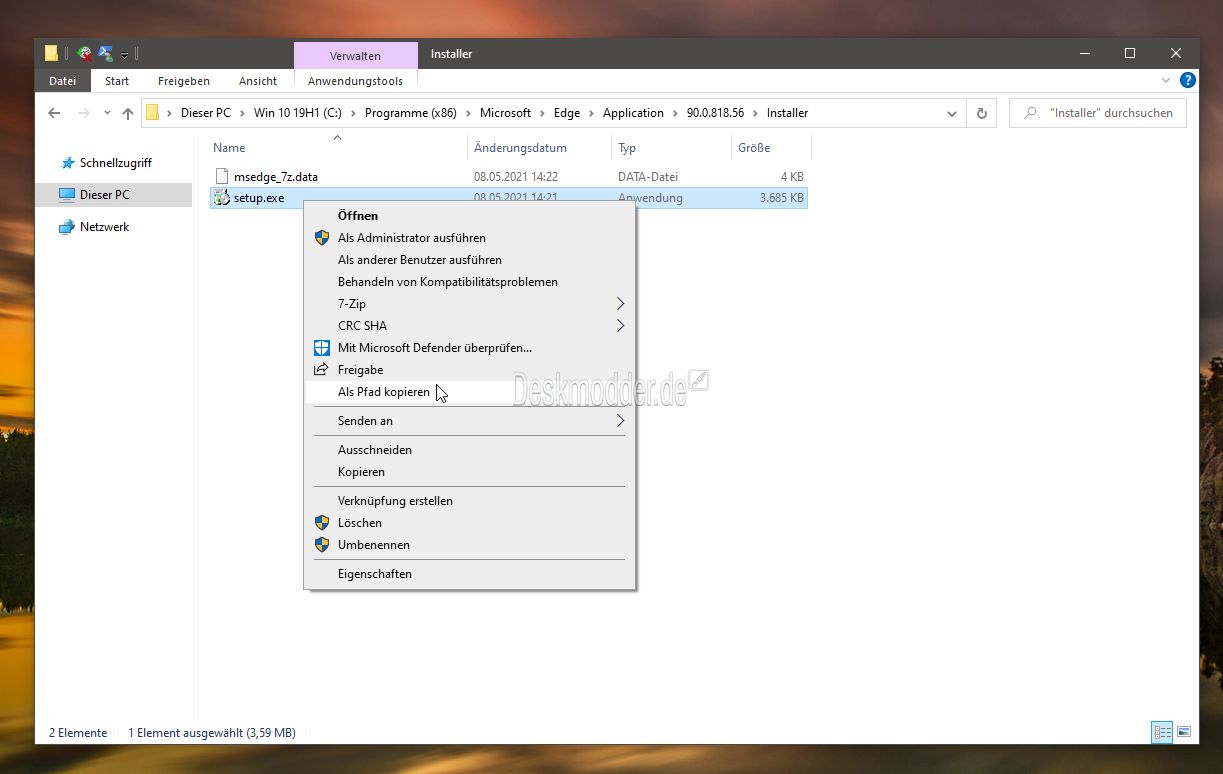Viewport: 1223px width, 774px height.
Task: Expand the Senden an submenu
Action: [x=469, y=421]
